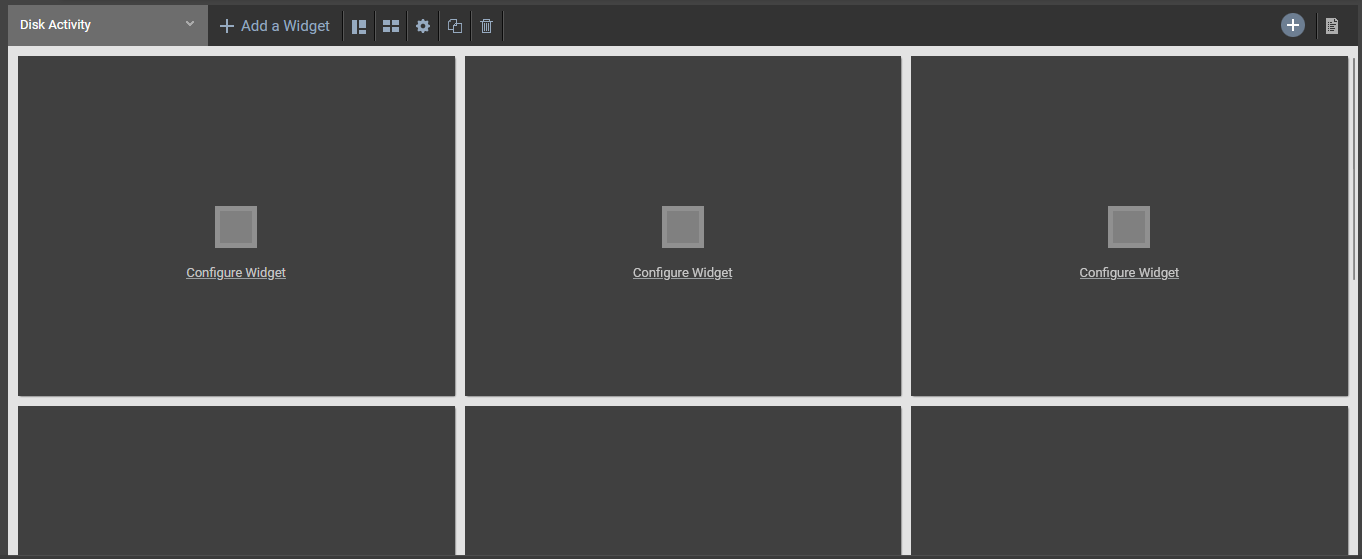Open the asymmetric dashboard layout icon
The height and width of the screenshot is (559, 1362).
(359, 26)
